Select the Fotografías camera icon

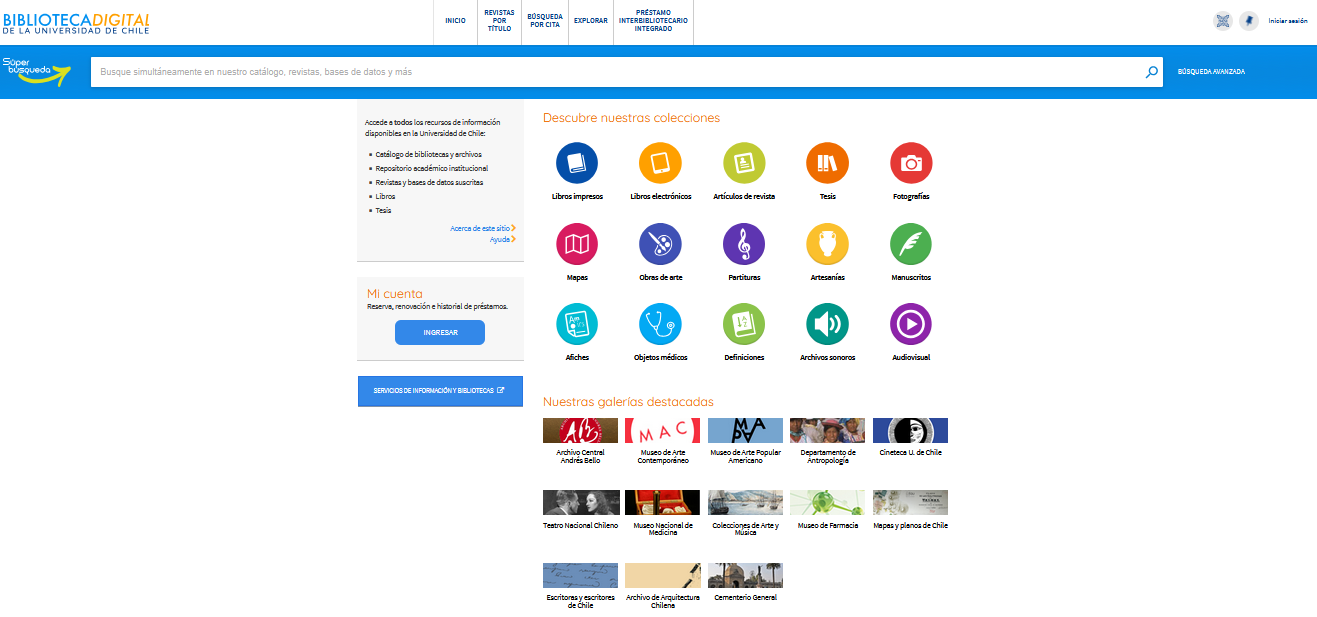(911, 163)
